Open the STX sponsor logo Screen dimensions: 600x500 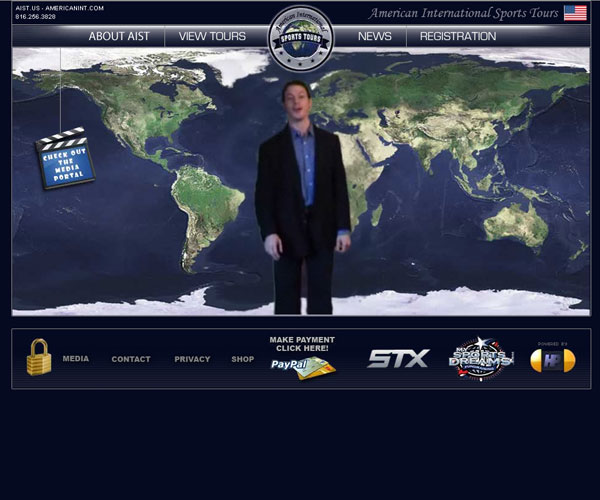(x=398, y=358)
